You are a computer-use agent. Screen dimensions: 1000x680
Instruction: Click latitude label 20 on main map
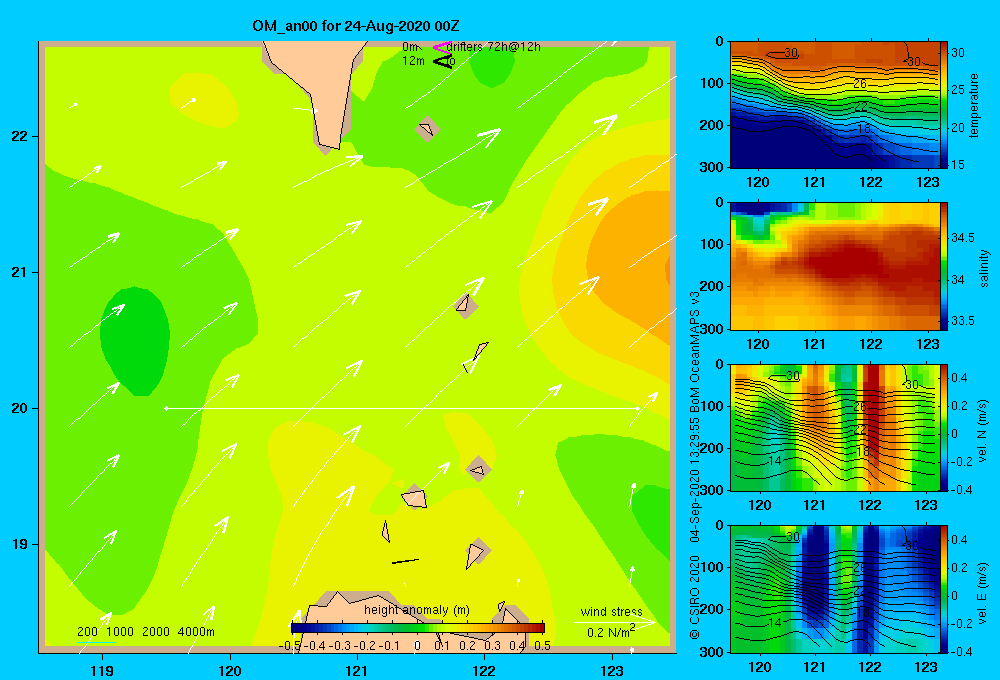(20, 408)
